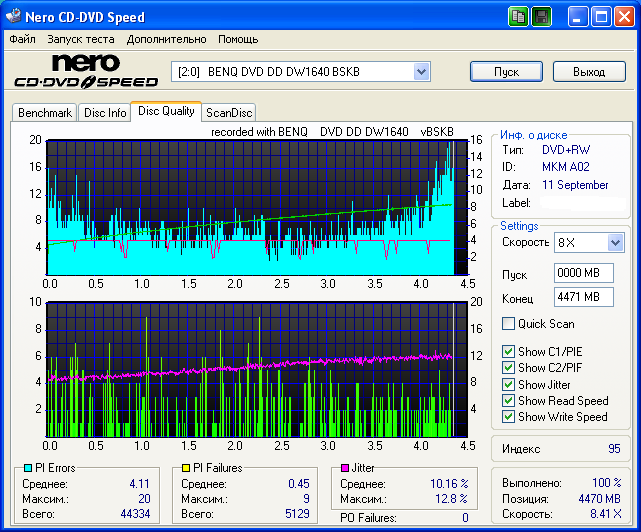Disable Show Write Speed checkbox
This screenshot has width=641, height=532.
[509, 417]
